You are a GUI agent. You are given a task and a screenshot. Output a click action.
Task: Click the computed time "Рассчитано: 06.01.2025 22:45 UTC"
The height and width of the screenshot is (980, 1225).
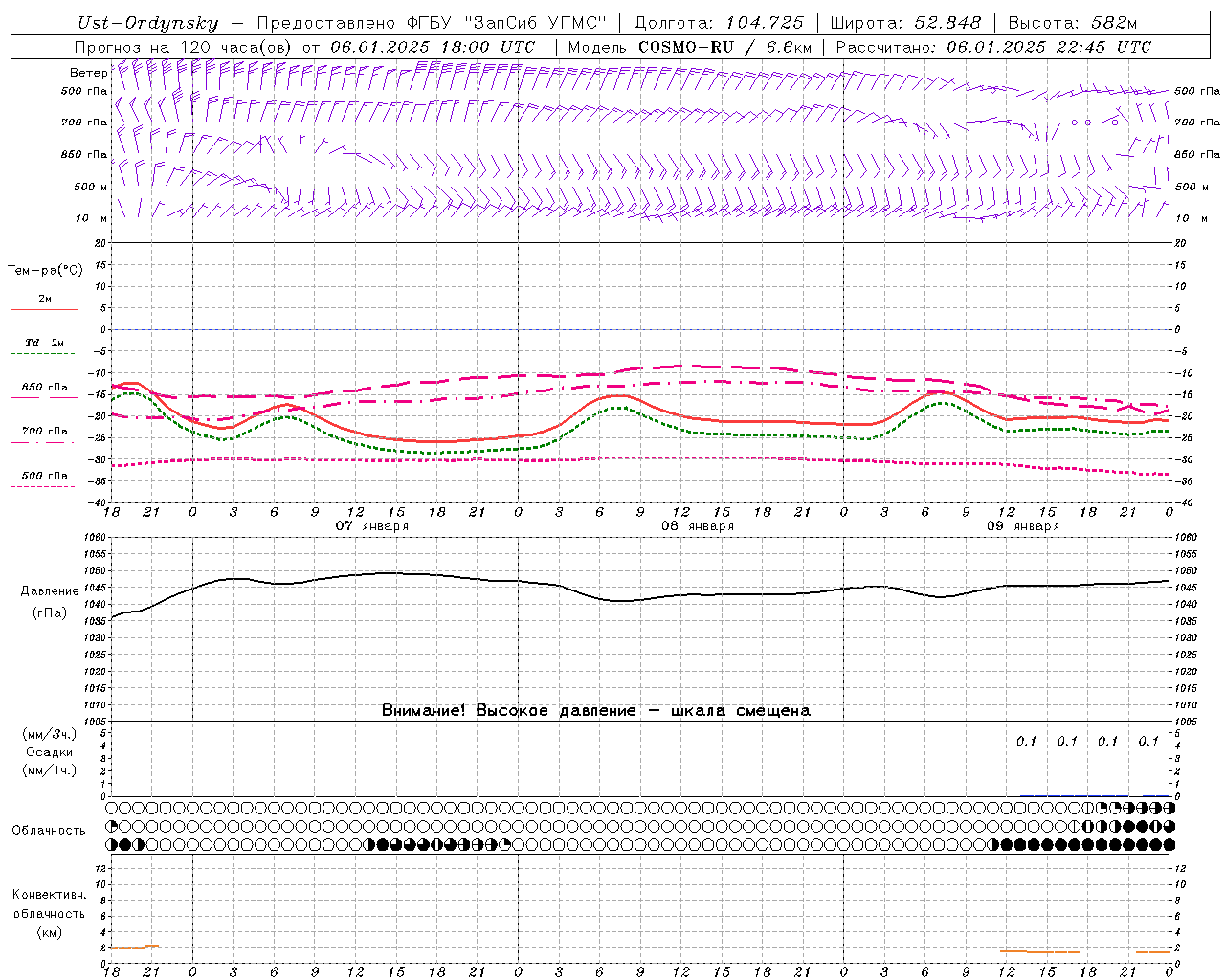pyautogui.click(x=993, y=47)
